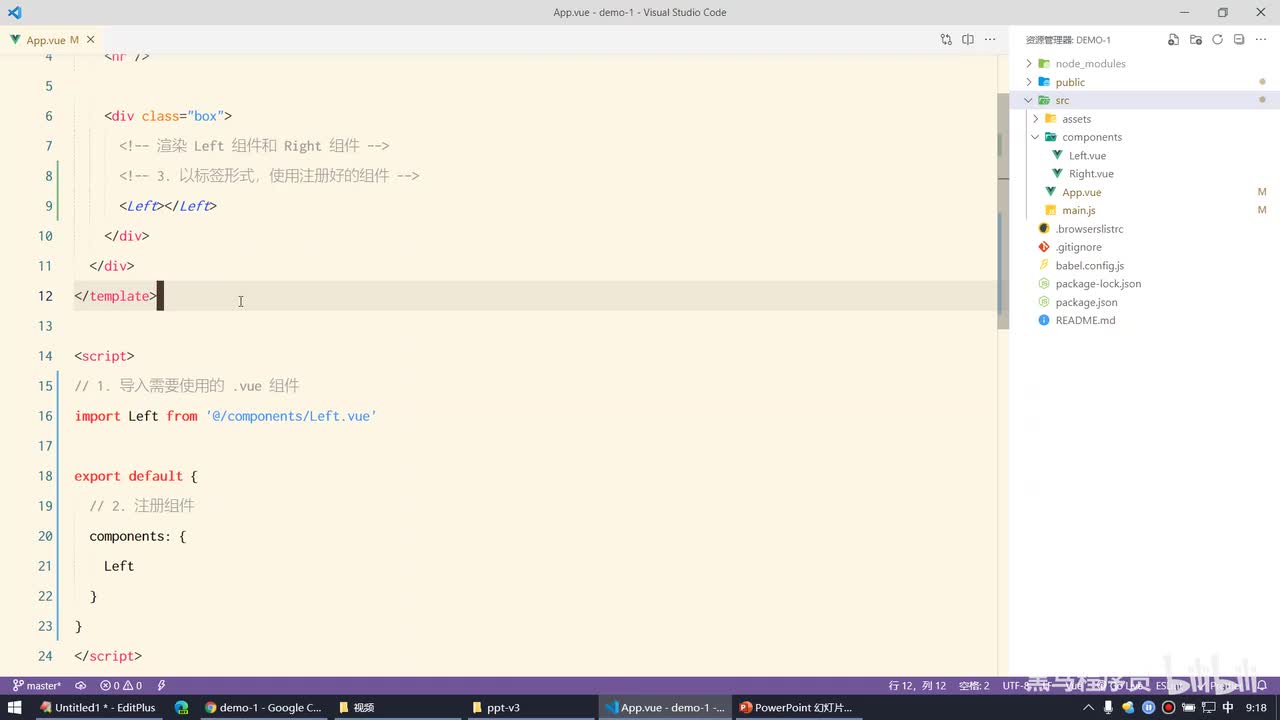Screen dimensions: 1280x720
Task: Click the chat bubbles tray icon
Action: 1129,707
